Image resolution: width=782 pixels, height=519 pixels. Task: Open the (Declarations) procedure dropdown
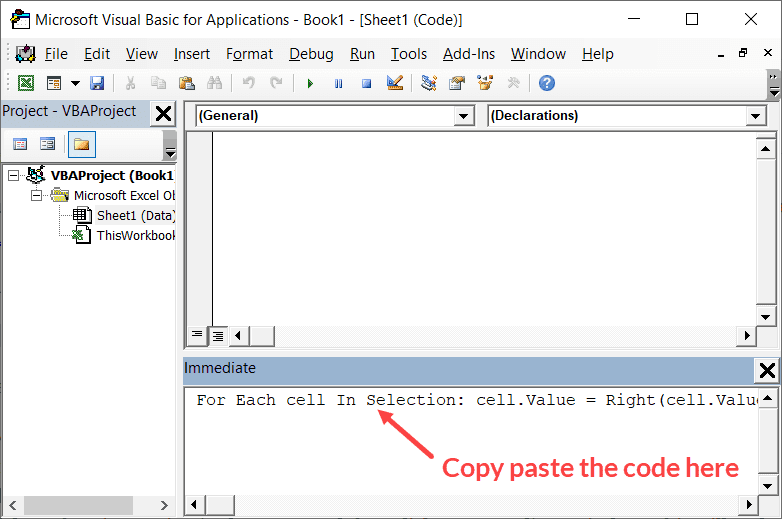pos(755,116)
